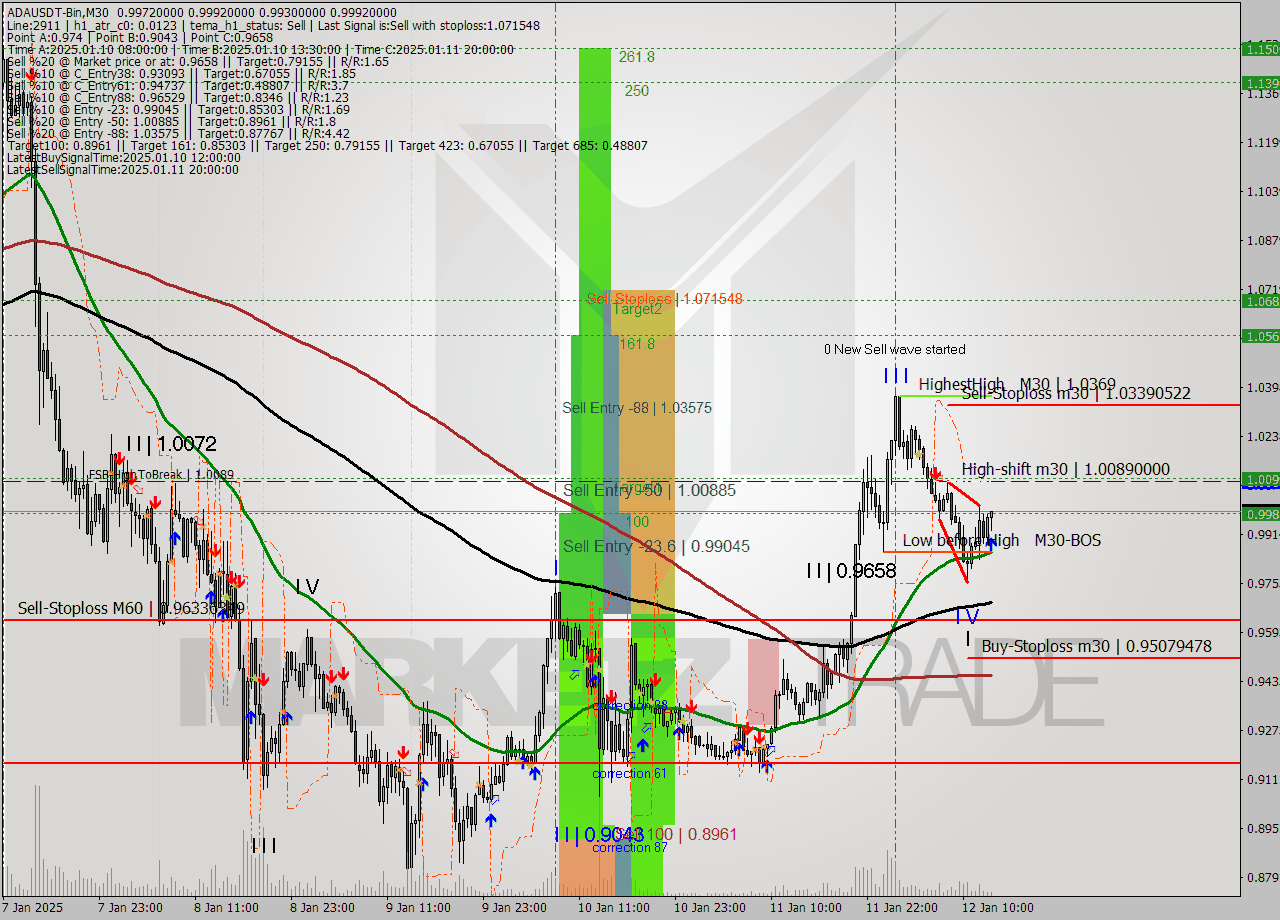Select the 0.998 current price tag
The width and height of the screenshot is (1280, 920).
coord(1261,513)
